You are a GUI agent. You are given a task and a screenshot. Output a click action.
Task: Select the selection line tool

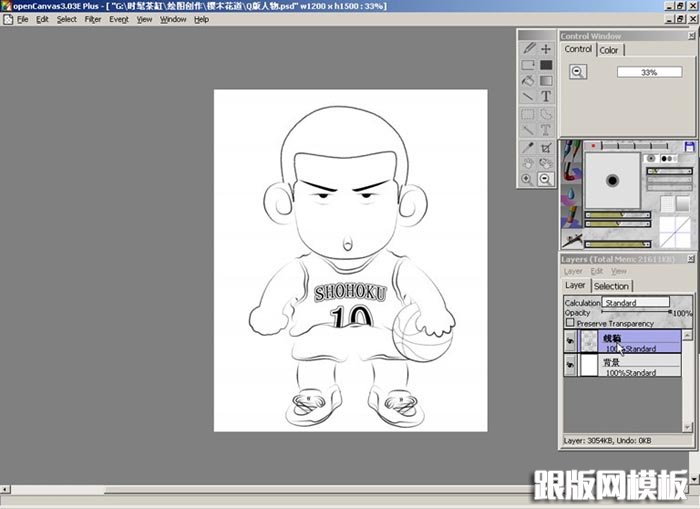528,130
